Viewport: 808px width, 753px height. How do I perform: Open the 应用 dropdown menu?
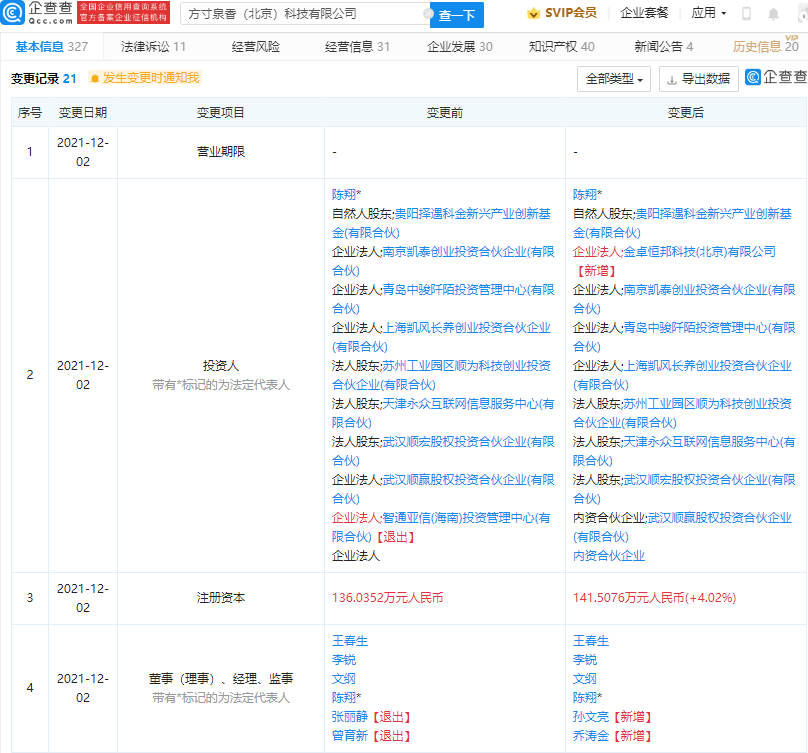pyautogui.click(x=709, y=13)
